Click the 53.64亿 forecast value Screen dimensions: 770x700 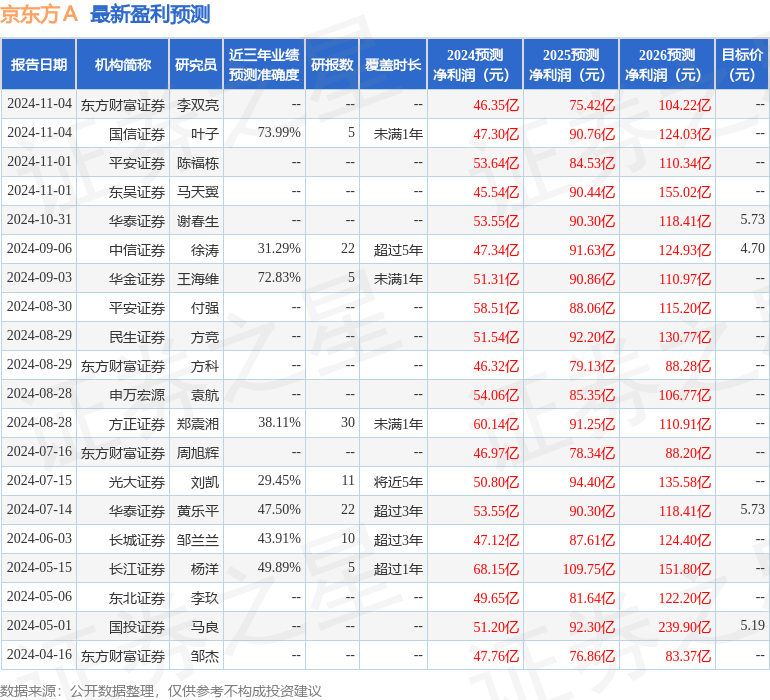tap(496, 163)
